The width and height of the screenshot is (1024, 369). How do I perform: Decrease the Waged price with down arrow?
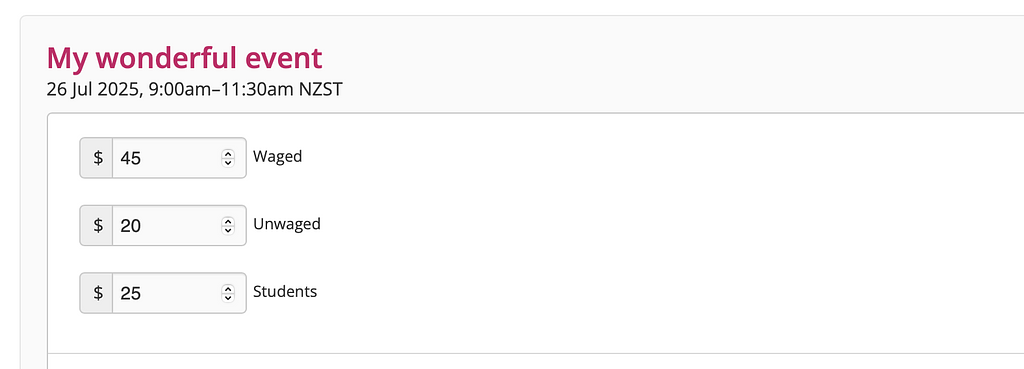pos(227,162)
